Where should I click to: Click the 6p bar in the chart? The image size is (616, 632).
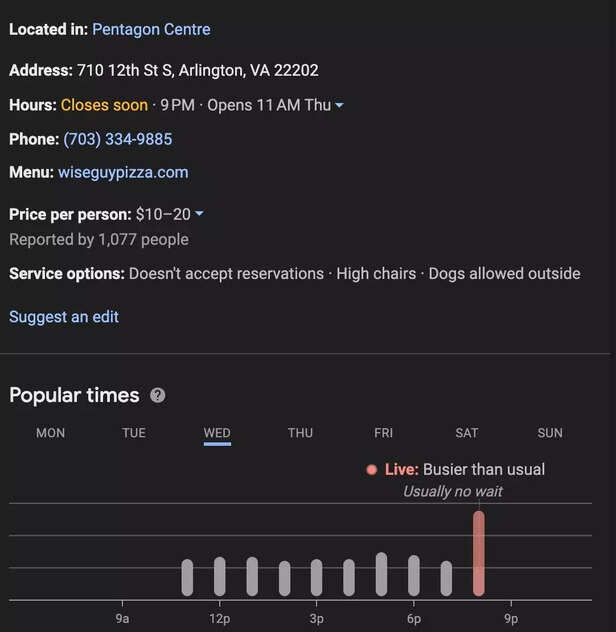click(x=414, y=576)
